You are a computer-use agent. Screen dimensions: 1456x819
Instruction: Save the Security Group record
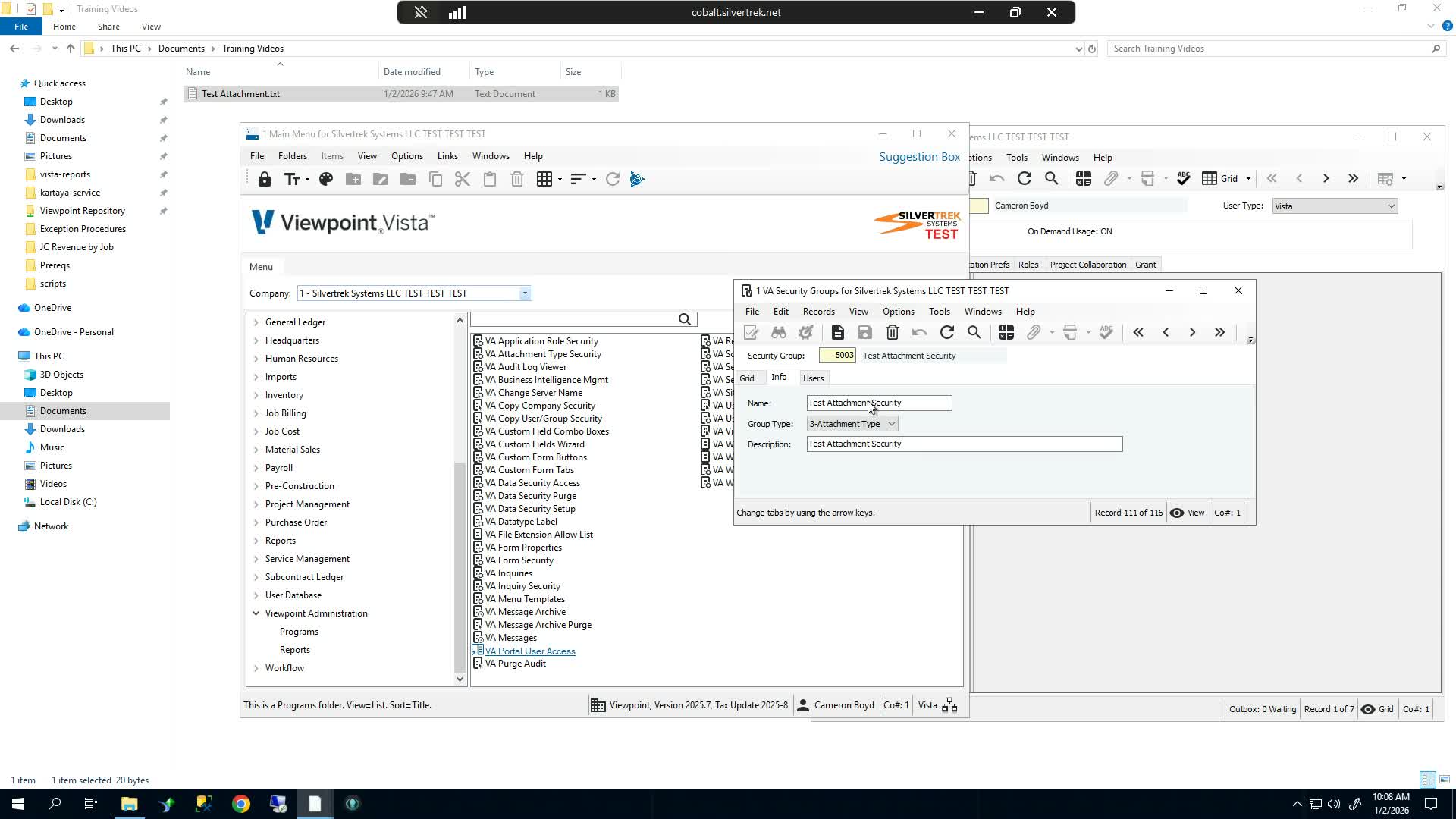pos(864,333)
